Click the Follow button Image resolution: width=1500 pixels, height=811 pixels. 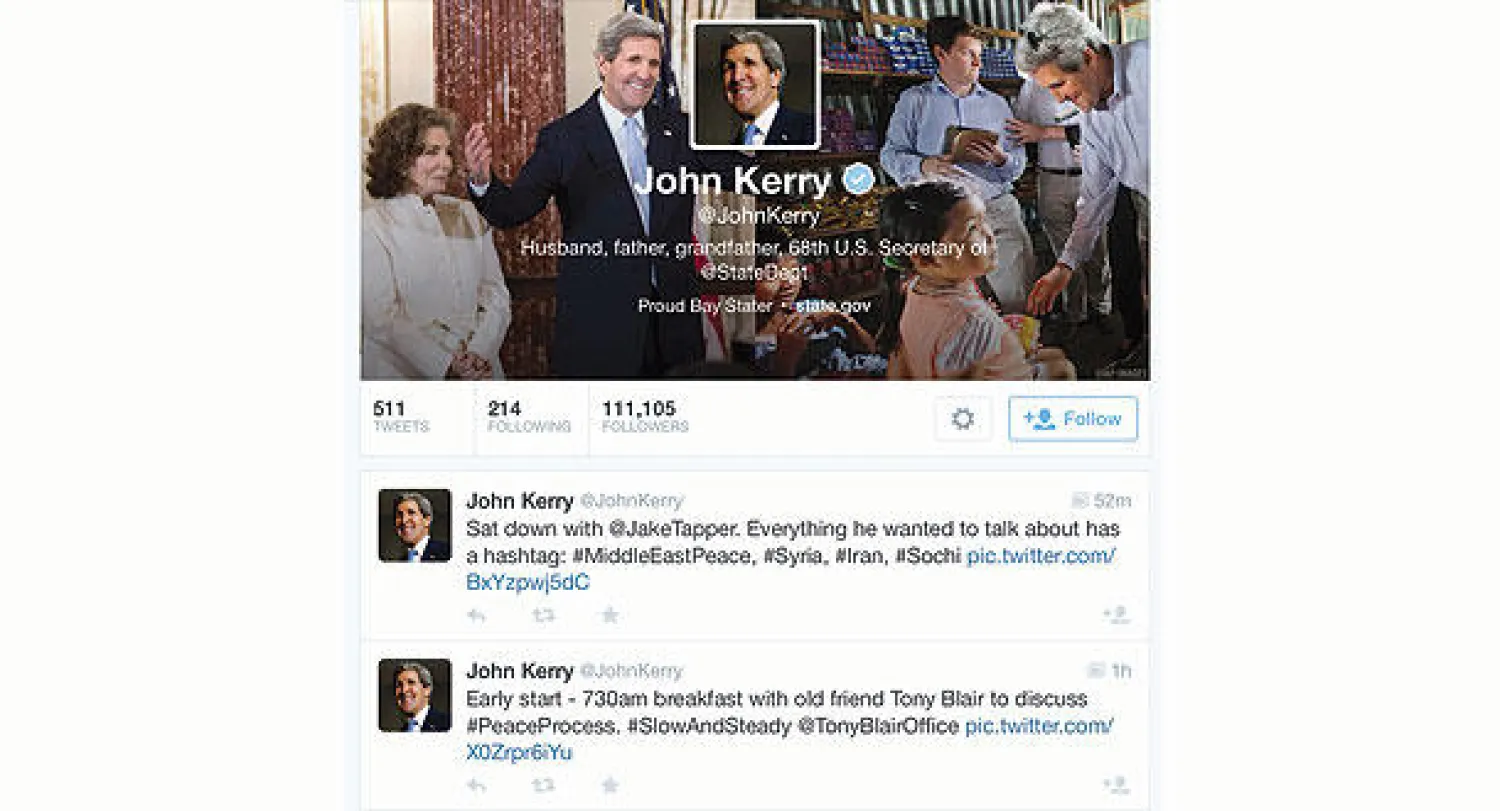(x=1072, y=419)
